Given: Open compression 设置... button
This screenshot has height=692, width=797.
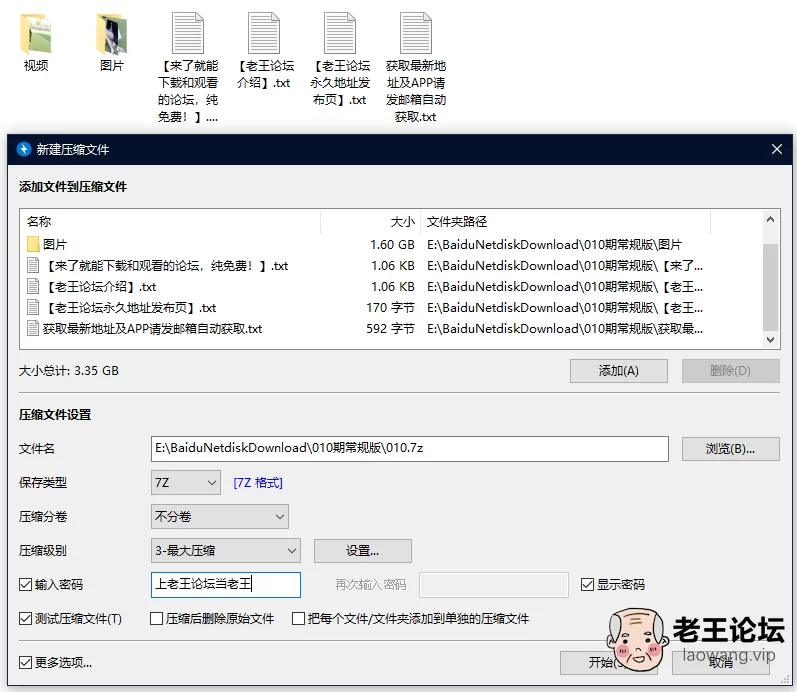Looking at the screenshot, I should [x=362, y=551].
